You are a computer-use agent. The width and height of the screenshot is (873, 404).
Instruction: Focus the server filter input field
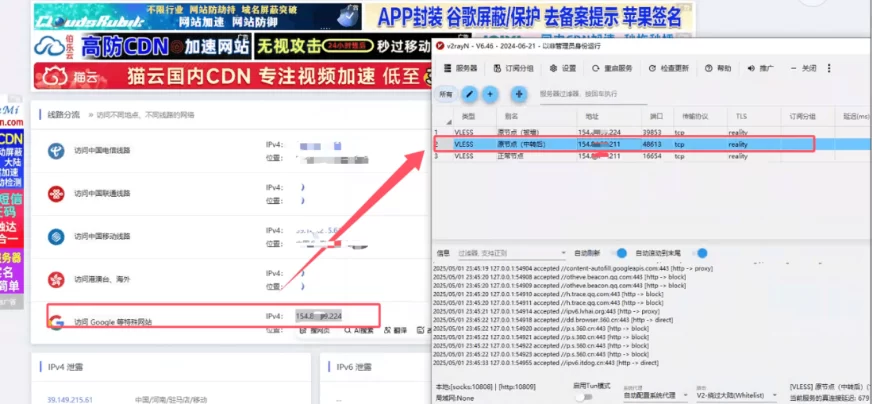point(593,95)
